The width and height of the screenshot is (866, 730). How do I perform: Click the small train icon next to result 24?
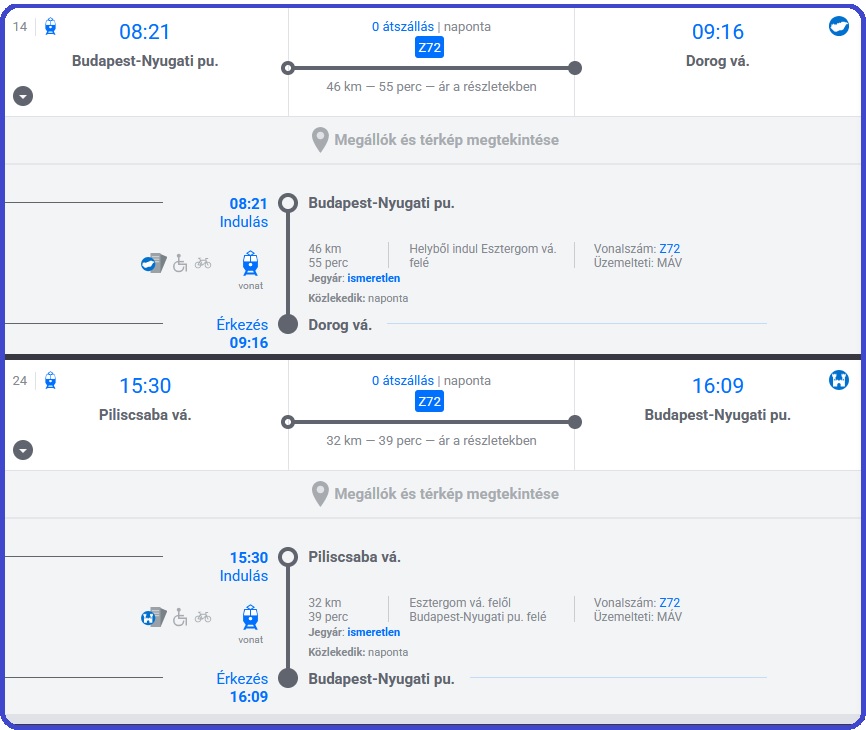pos(51,380)
